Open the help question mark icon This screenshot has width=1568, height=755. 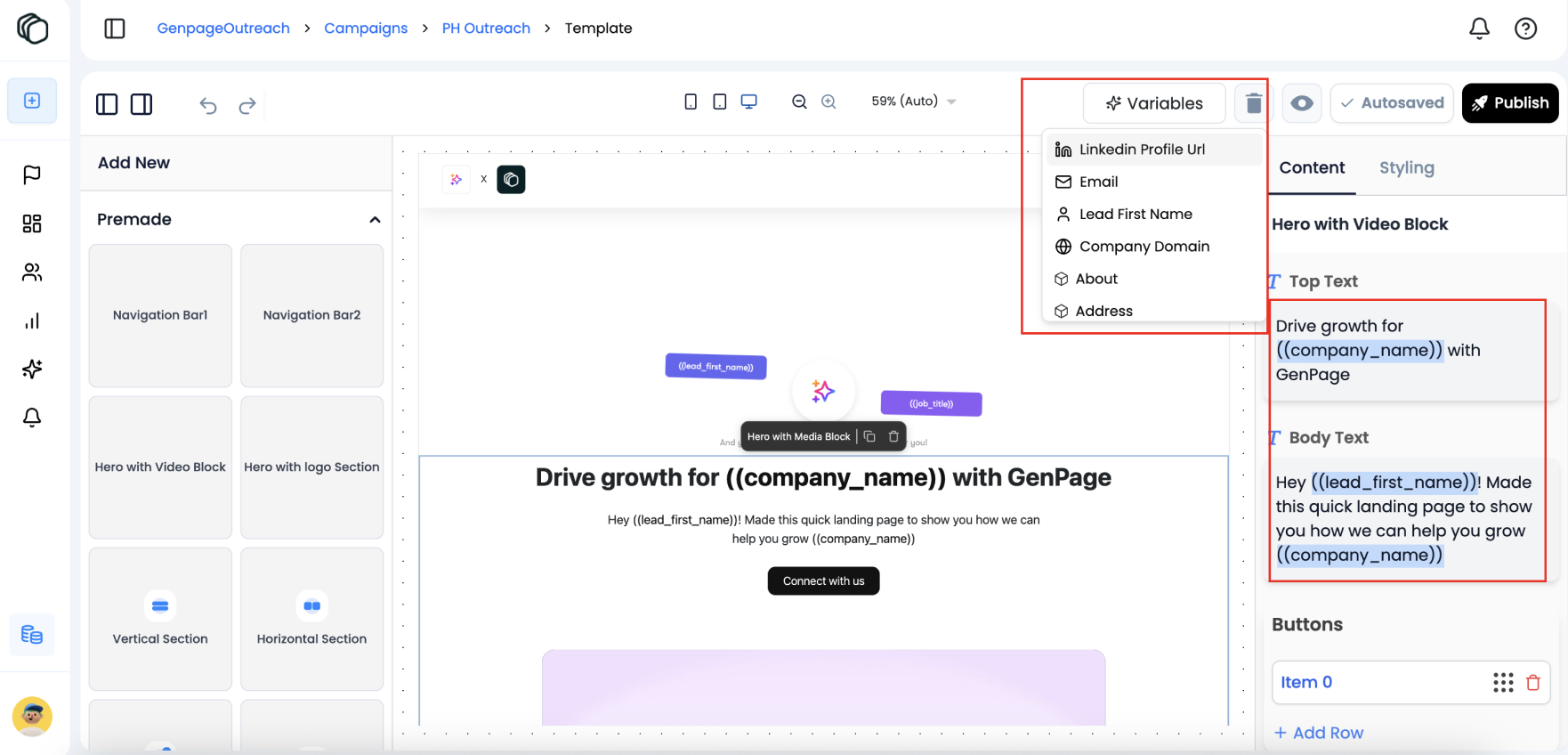click(x=1525, y=28)
